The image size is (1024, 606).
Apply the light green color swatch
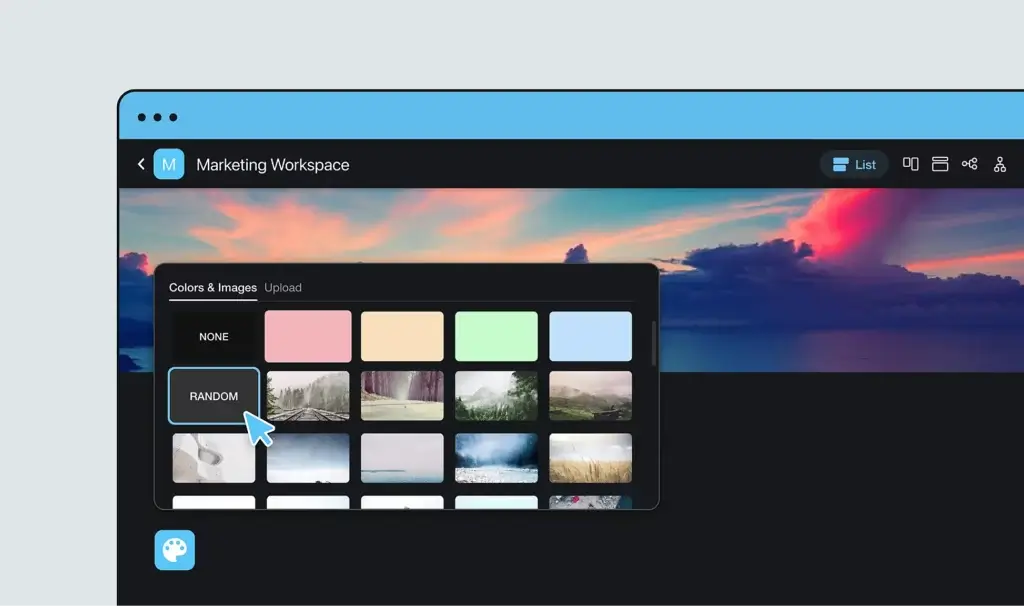[x=496, y=336]
